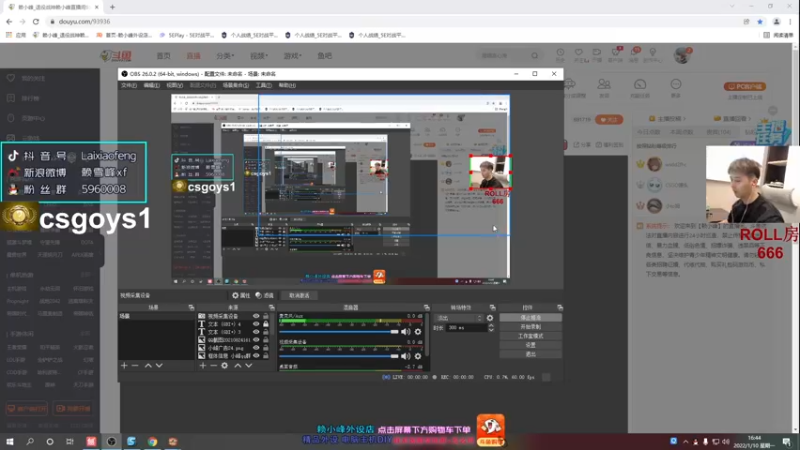Move the scene up with the up arrow

point(148,365)
